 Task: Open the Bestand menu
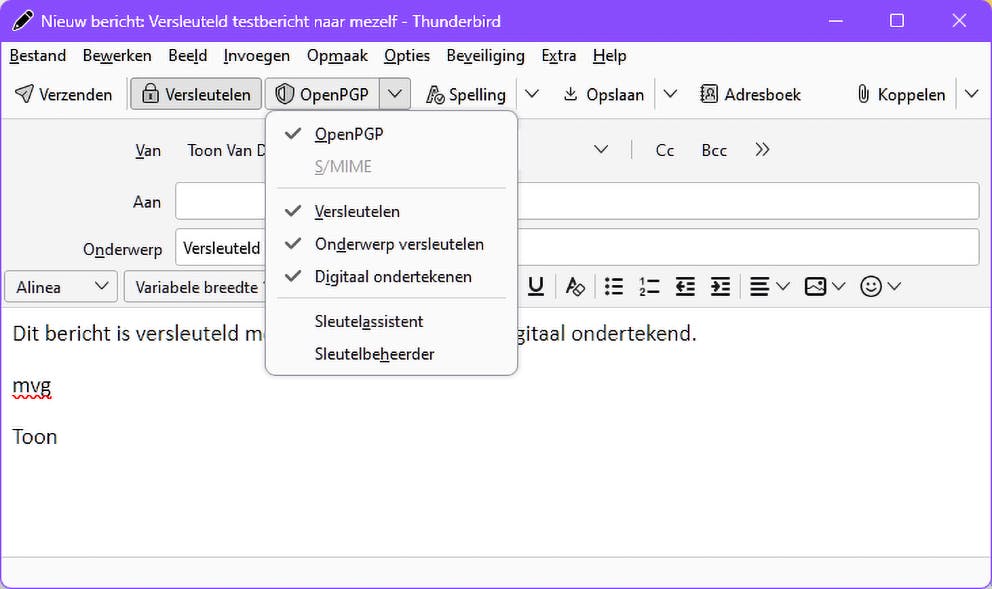(x=38, y=56)
